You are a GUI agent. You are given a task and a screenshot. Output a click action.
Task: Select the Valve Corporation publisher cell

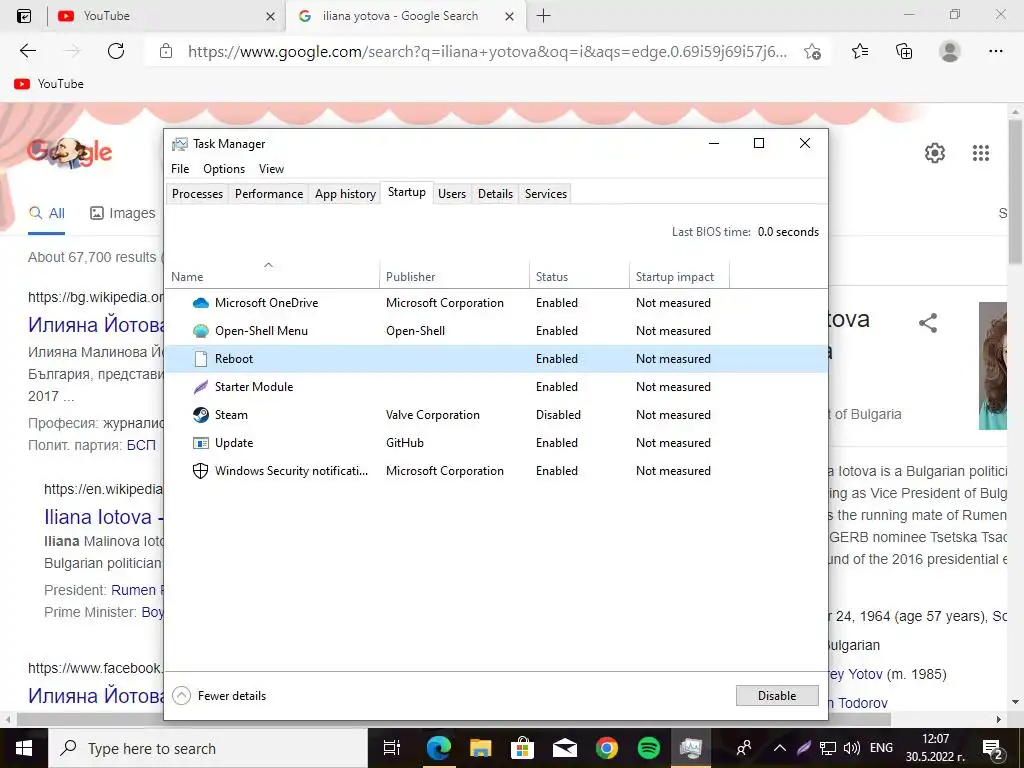433,415
